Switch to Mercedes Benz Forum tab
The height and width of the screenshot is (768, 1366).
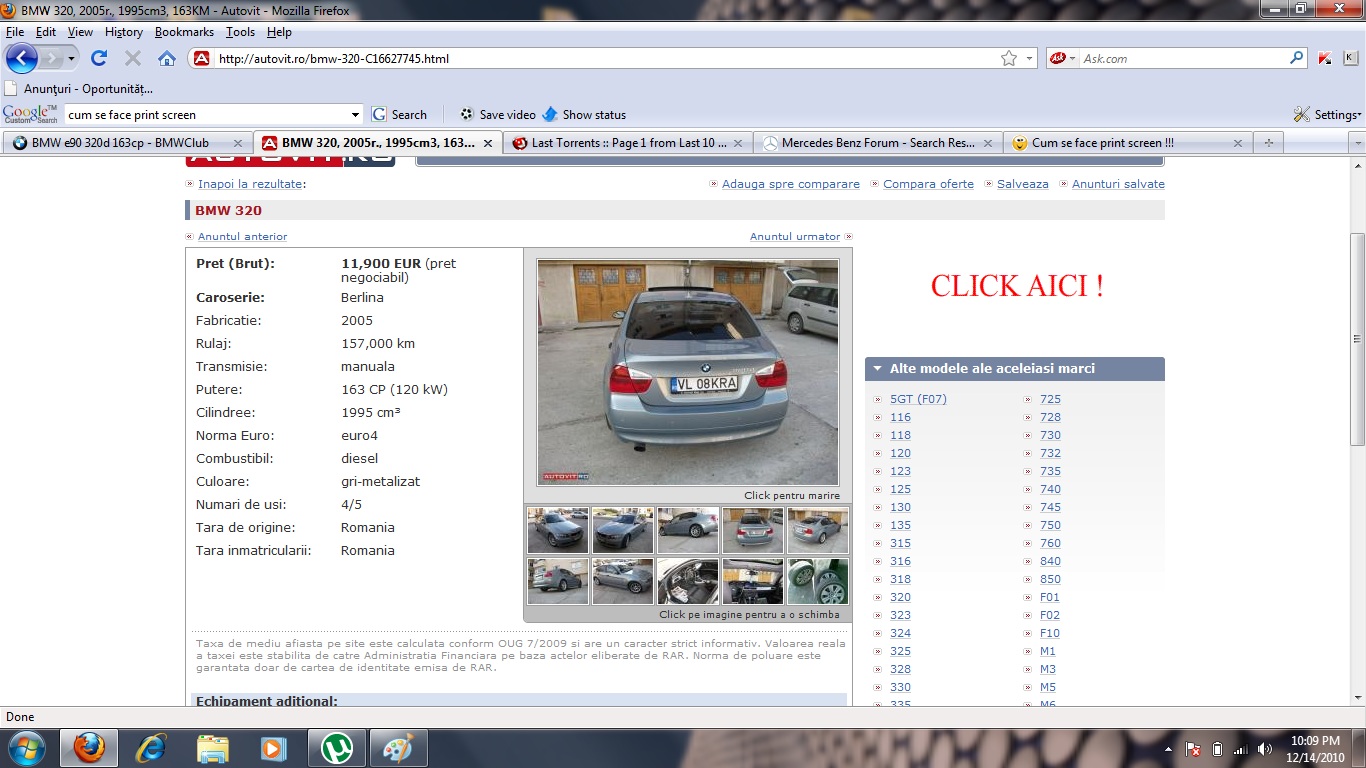878,143
